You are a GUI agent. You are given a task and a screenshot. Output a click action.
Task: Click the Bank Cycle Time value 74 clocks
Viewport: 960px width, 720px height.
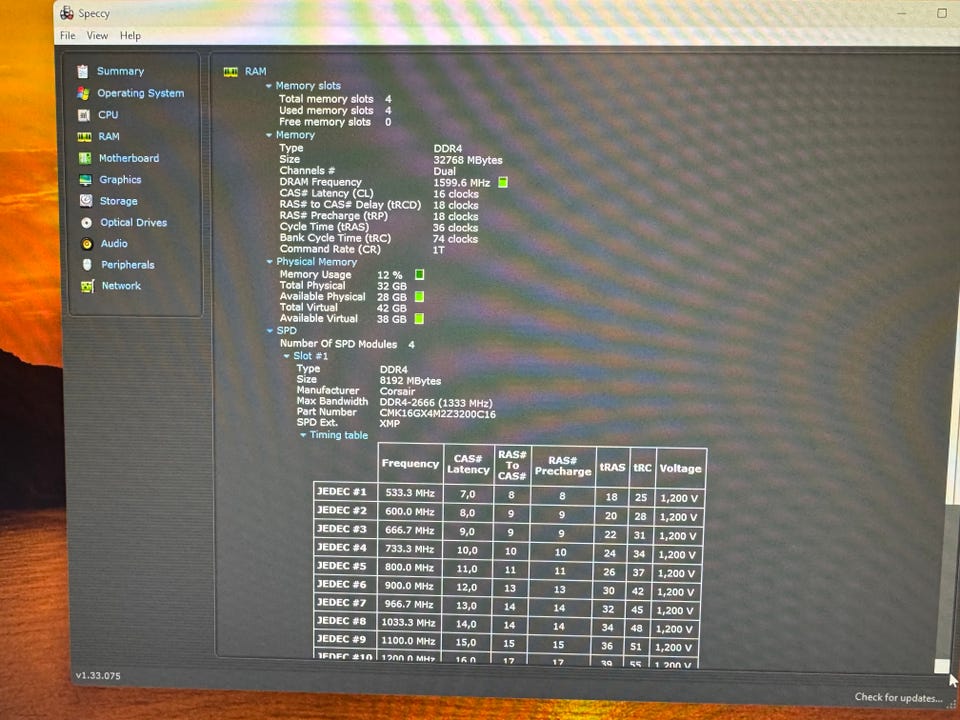(455, 239)
